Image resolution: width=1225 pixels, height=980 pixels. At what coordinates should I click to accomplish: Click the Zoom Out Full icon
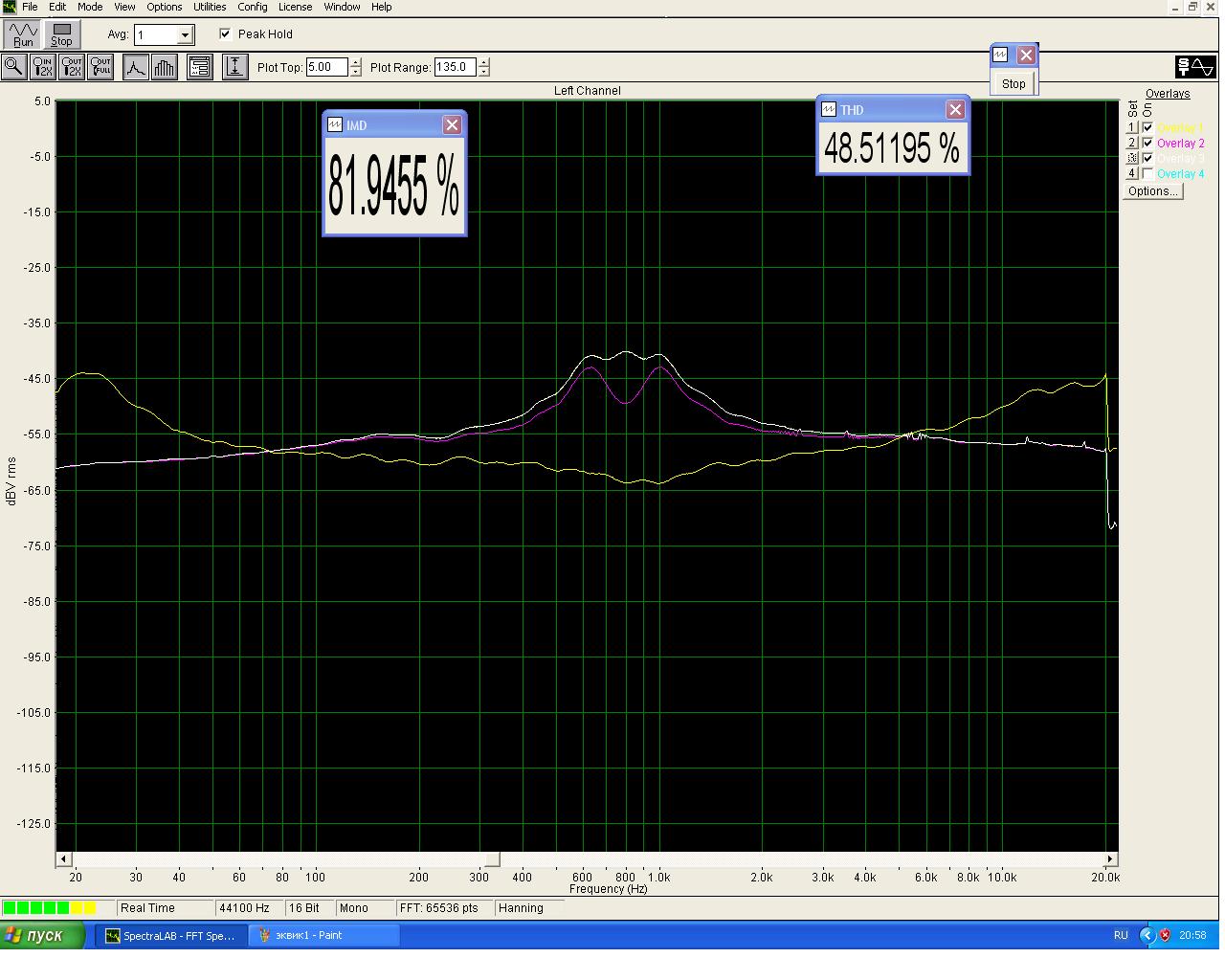(100, 67)
